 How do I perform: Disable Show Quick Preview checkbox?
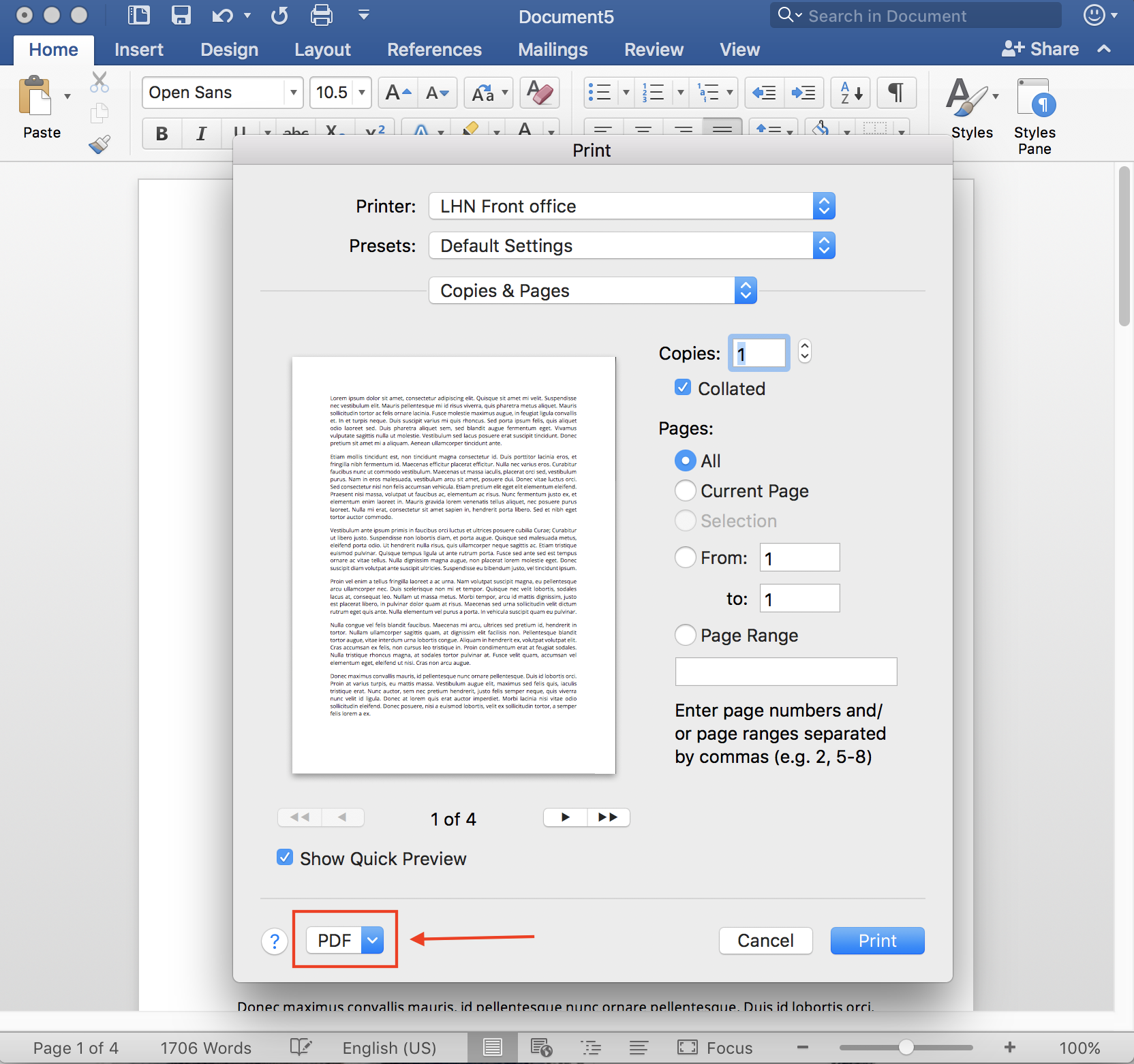click(x=285, y=858)
